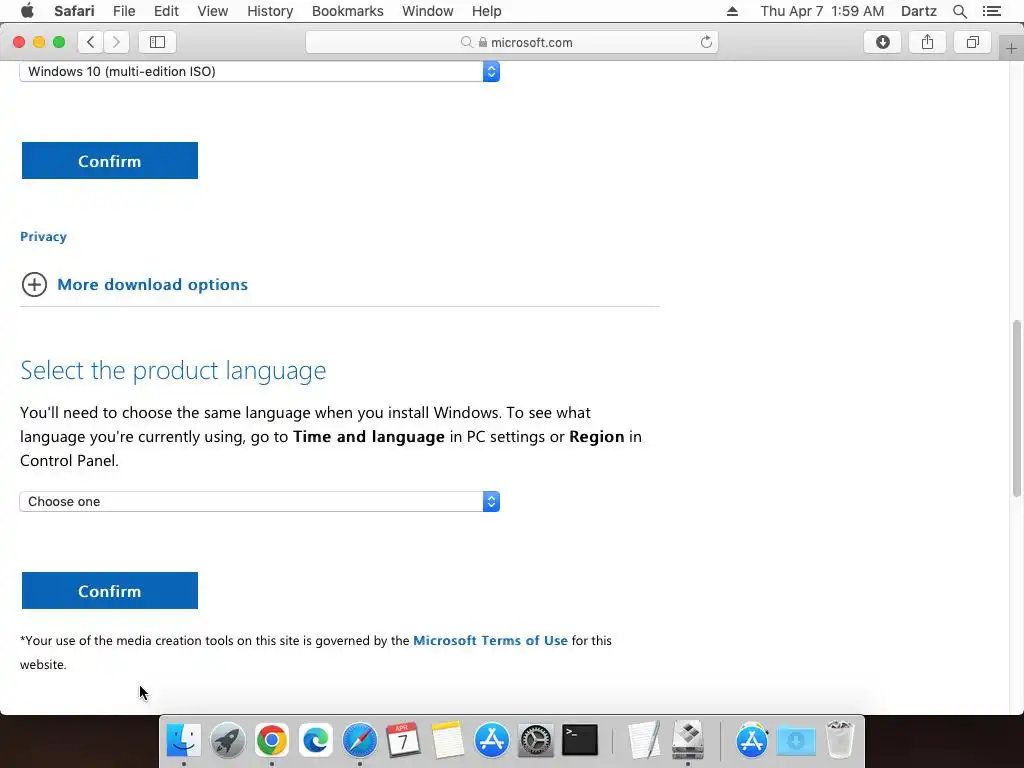Open the File menu
Viewport: 1024px width, 768px height.
[124, 11]
